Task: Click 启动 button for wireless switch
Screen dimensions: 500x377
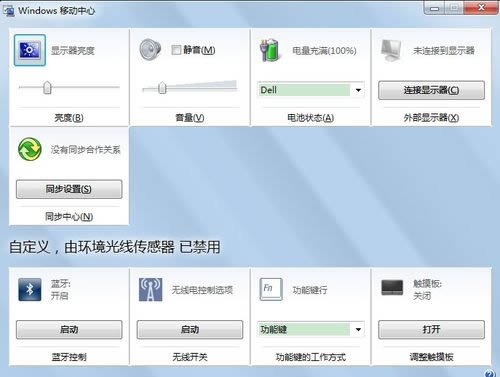Action: (x=190, y=330)
